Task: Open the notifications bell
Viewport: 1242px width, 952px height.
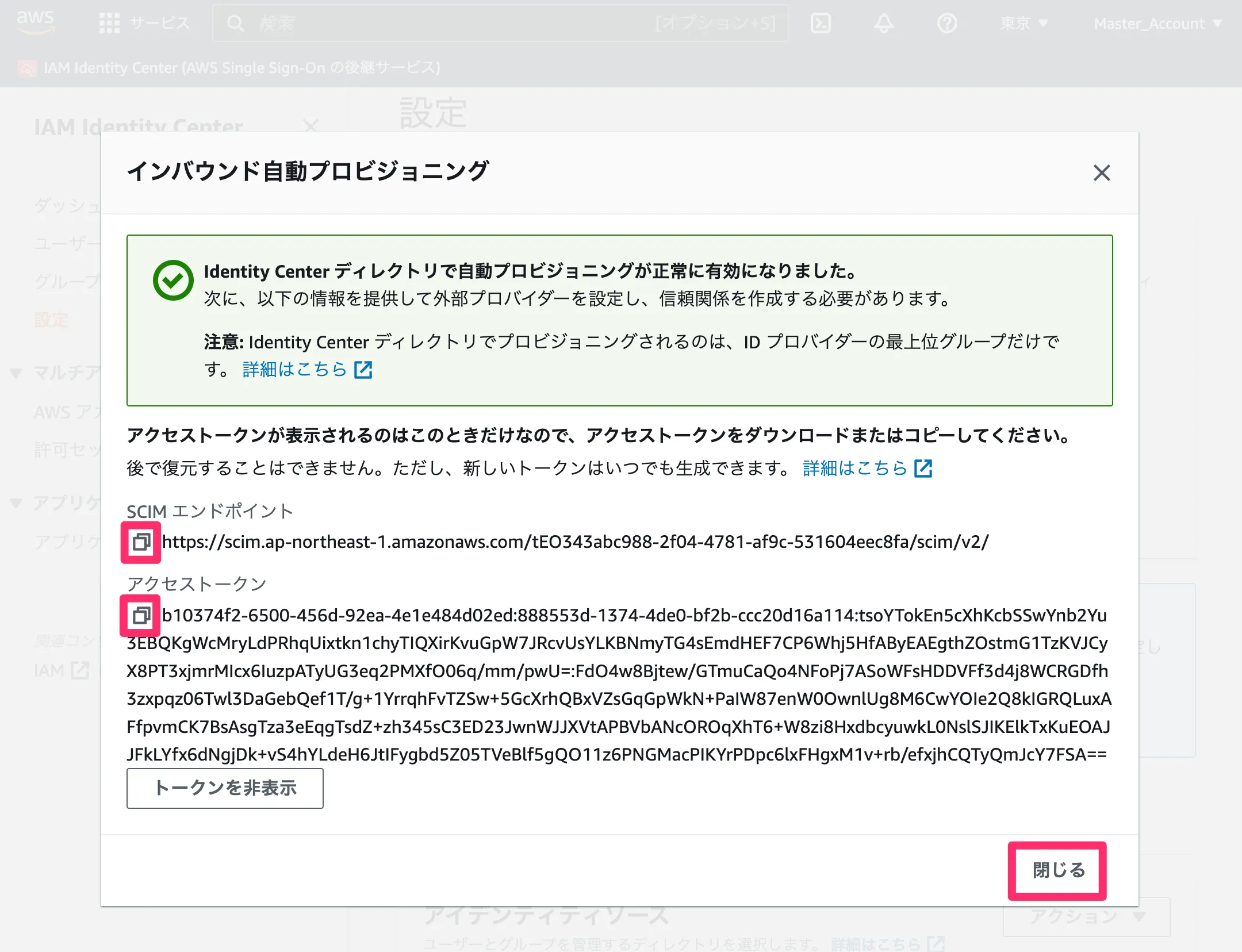Action: tap(884, 24)
